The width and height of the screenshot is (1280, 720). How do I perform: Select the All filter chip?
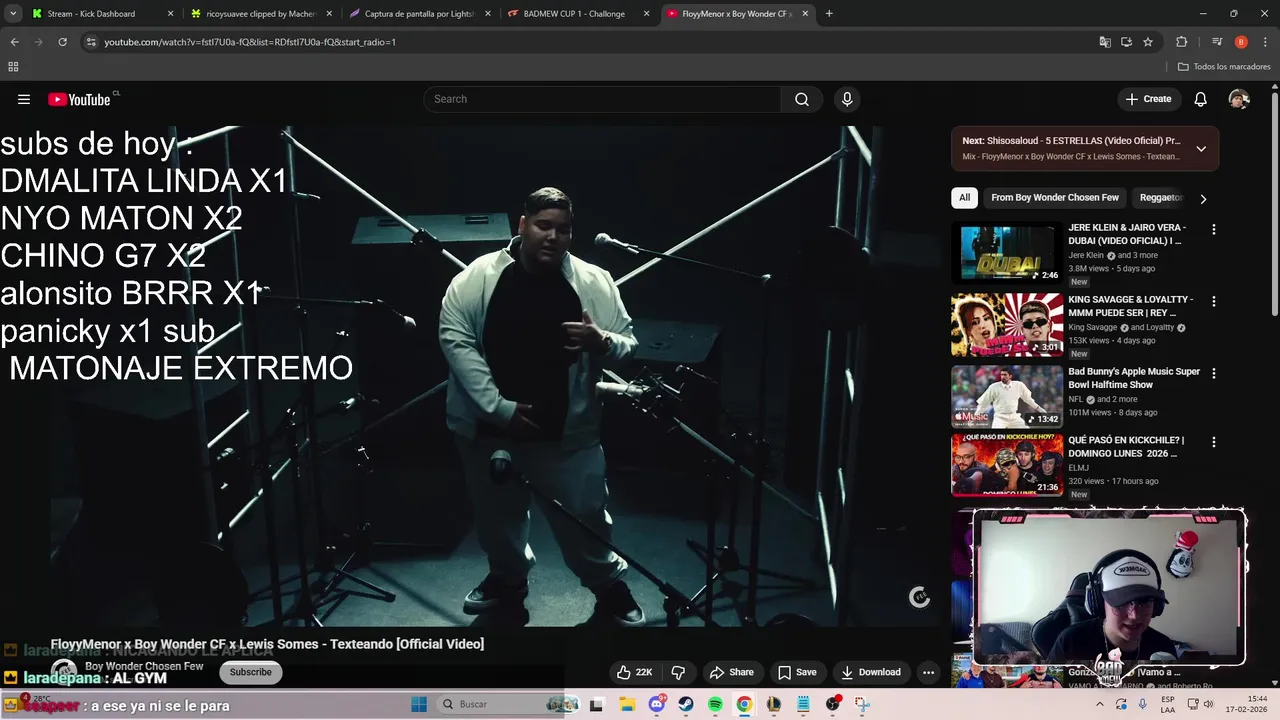click(x=964, y=198)
